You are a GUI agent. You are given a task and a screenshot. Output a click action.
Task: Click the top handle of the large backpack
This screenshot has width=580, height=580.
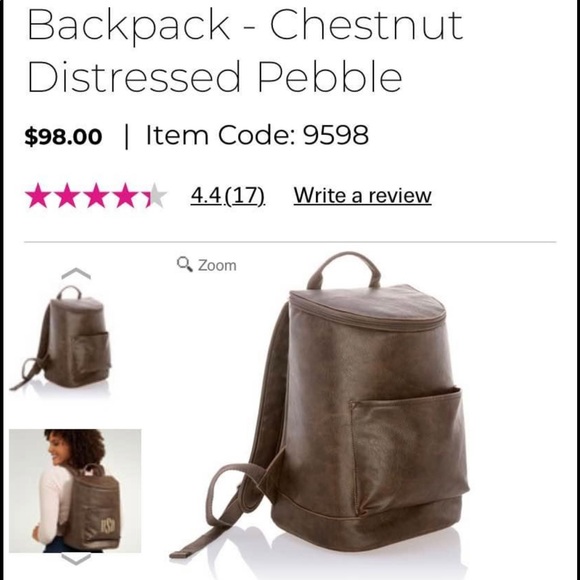344,269
